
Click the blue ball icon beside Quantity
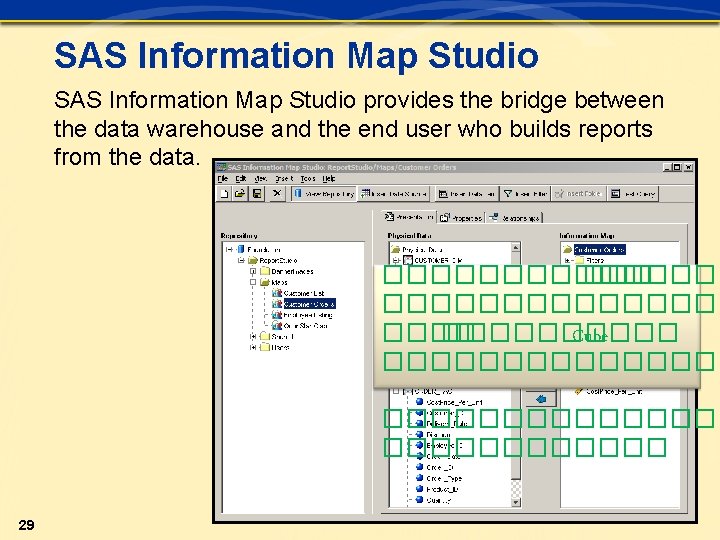coord(419,500)
